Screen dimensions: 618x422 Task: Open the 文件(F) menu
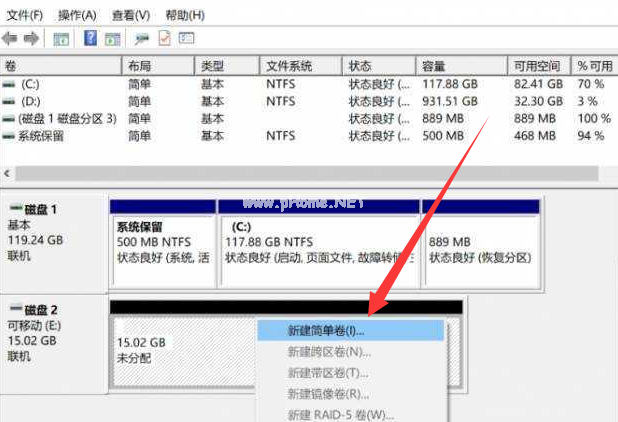[x=24, y=15]
